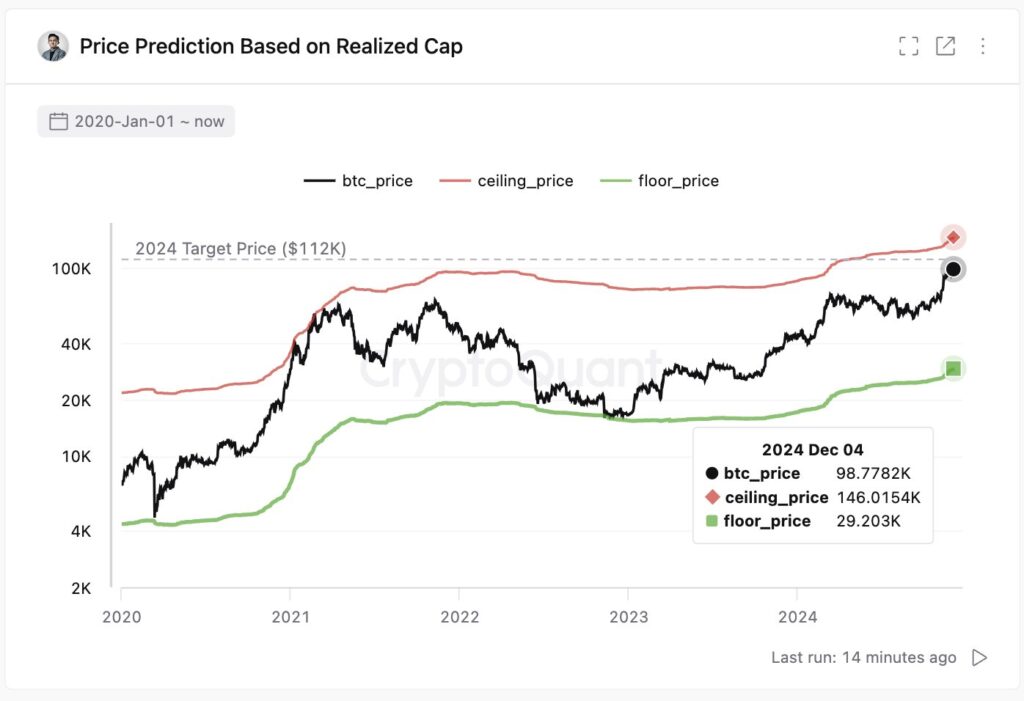This screenshot has height=701, width=1024.
Task: Click the 2024 Target Price ($112K) label
Action: (240, 248)
